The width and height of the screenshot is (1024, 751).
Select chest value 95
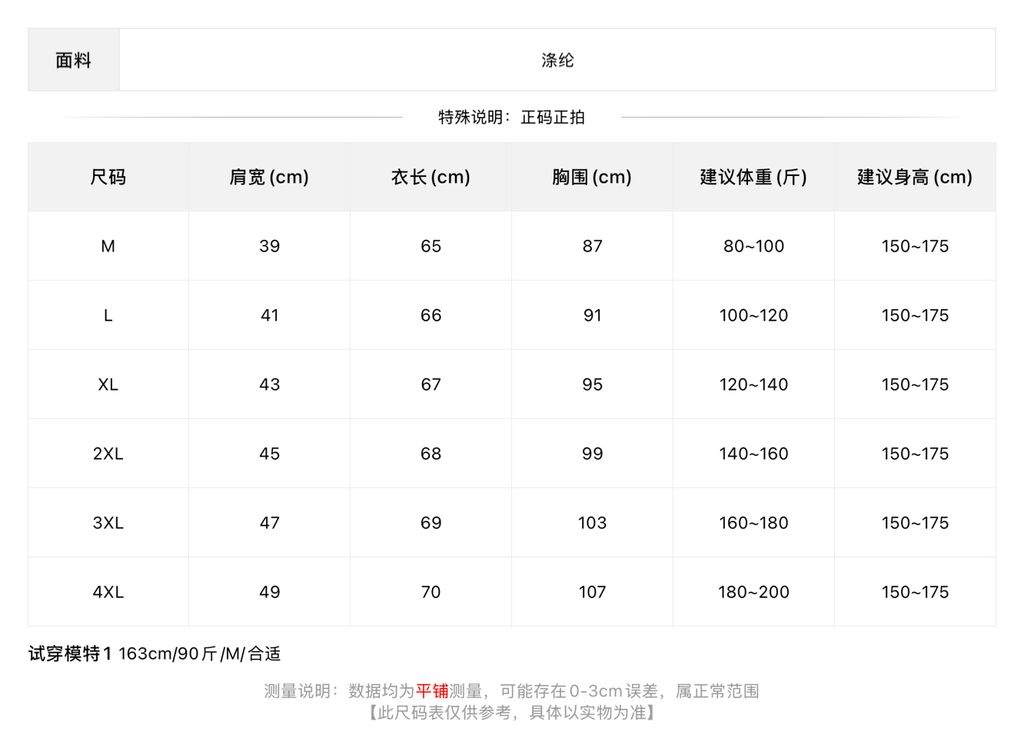click(592, 385)
